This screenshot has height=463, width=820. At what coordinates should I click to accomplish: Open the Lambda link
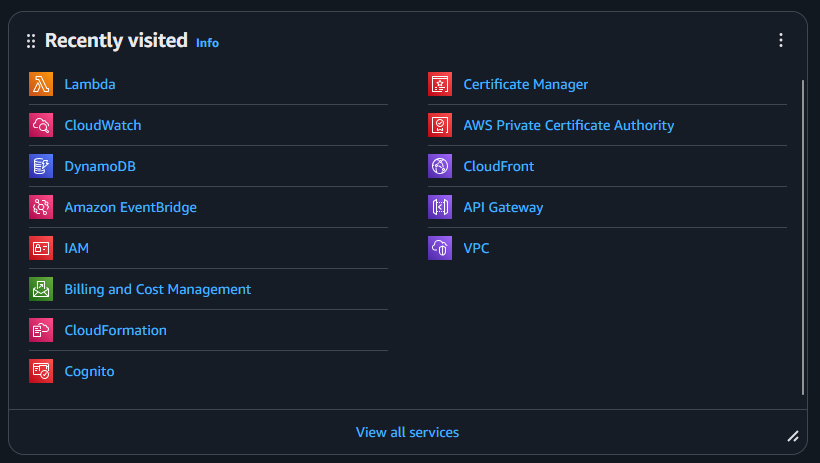coord(90,84)
